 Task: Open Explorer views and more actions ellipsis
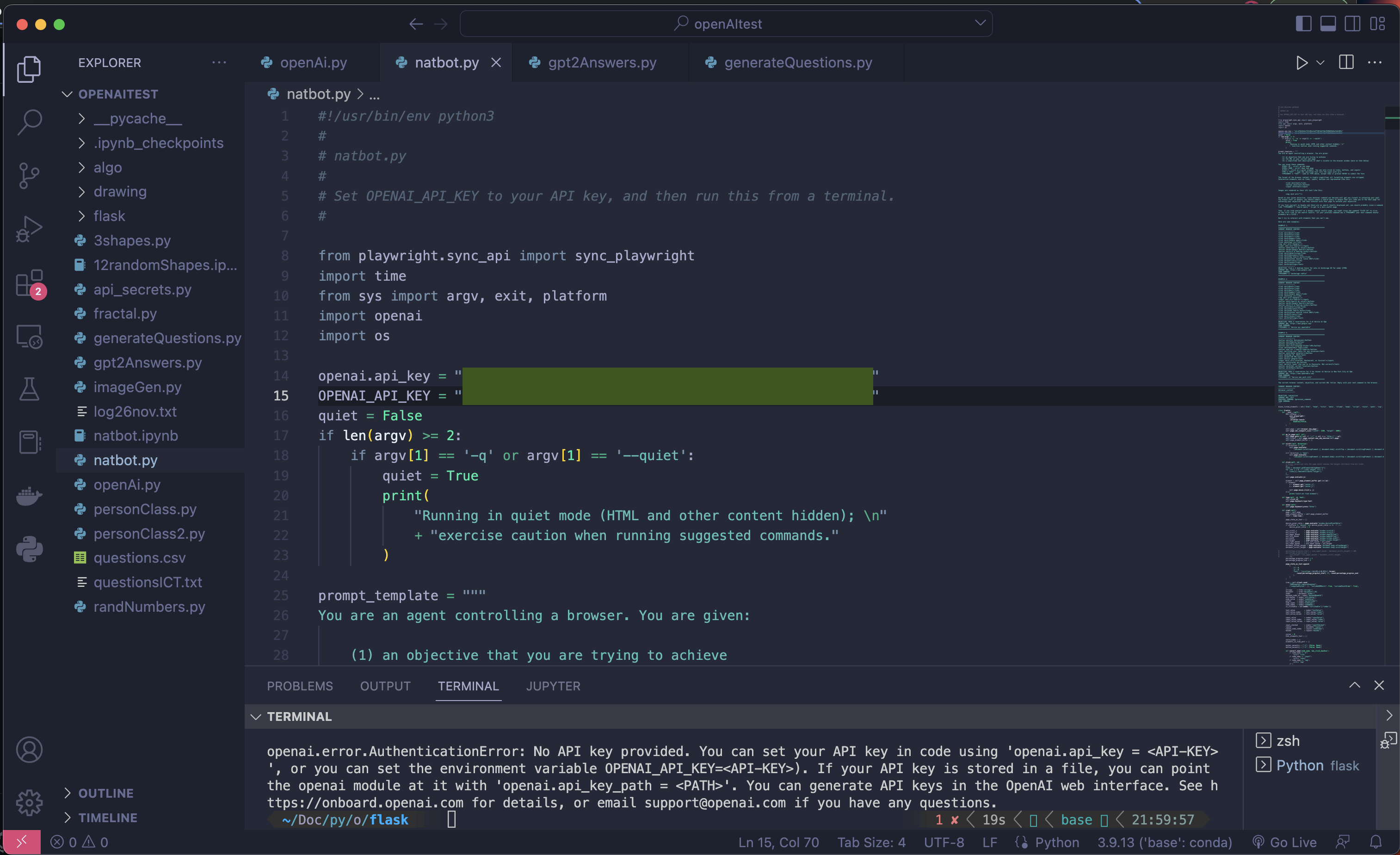coord(219,62)
